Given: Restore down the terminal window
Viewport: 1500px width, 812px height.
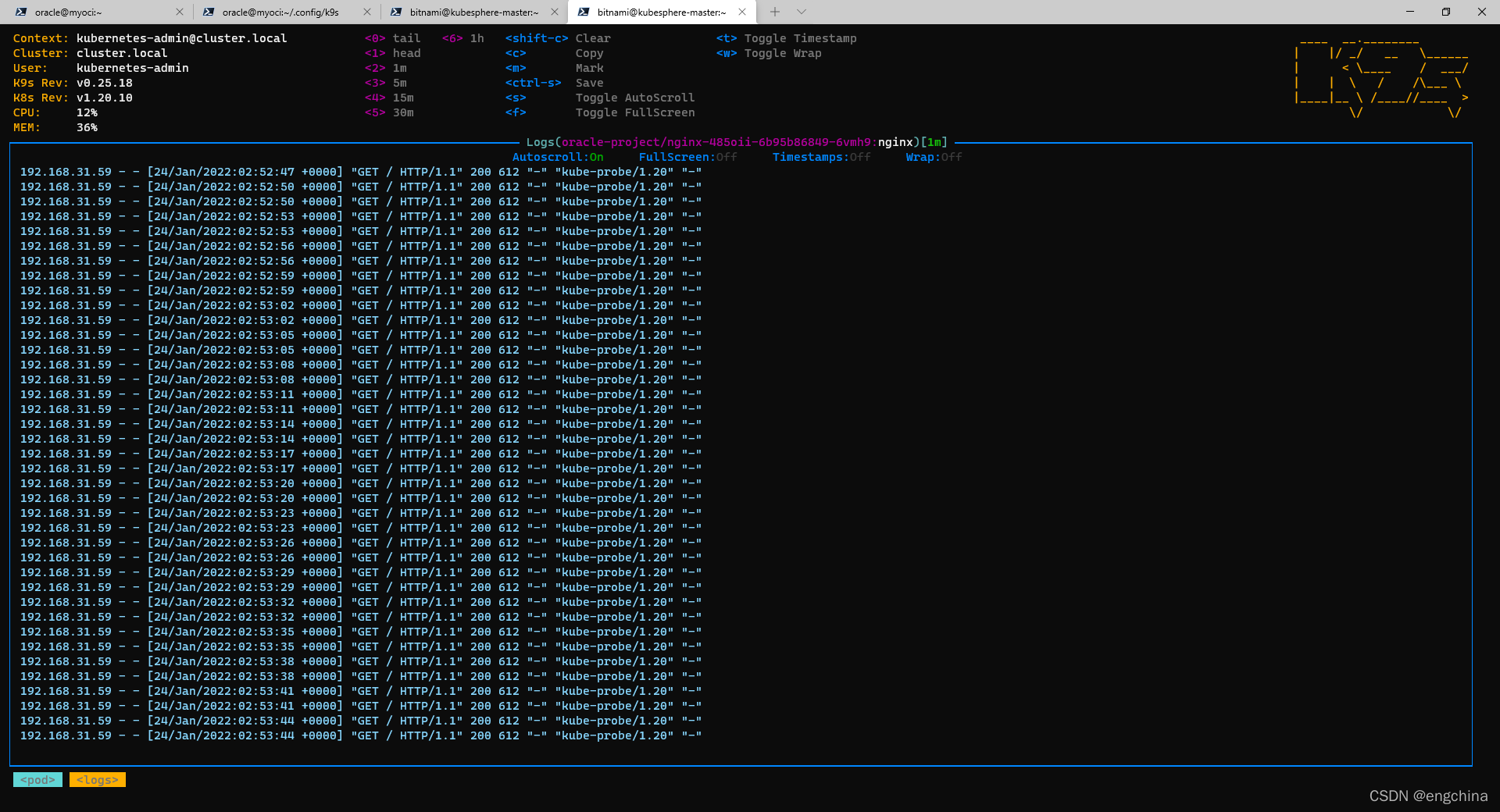Looking at the screenshot, I should pos(1446,12).
